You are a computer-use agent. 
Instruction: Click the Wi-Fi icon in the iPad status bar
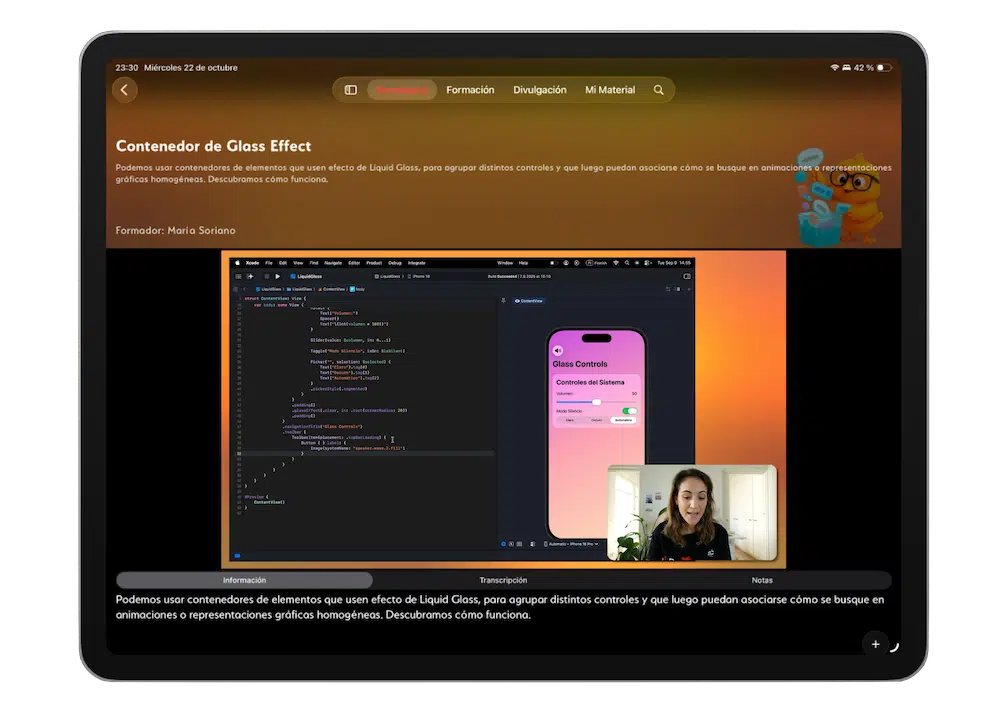[834, 67]
